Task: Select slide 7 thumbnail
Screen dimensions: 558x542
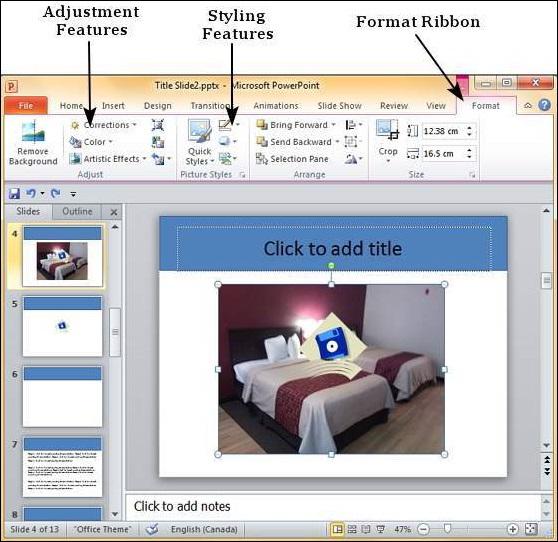Action: coord(62,467)
